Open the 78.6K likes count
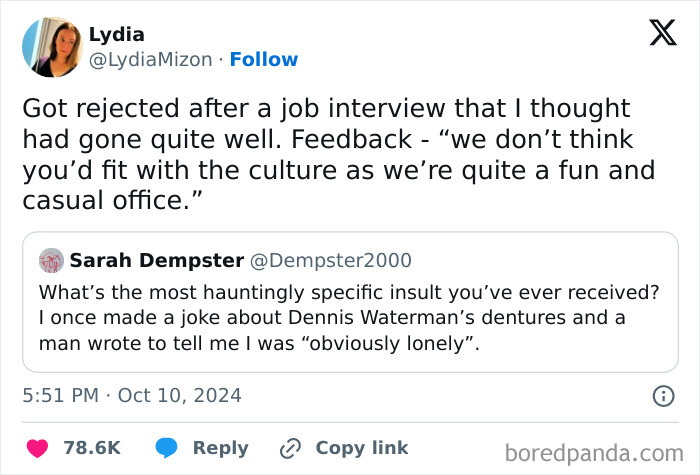 (x=92, y=448)
